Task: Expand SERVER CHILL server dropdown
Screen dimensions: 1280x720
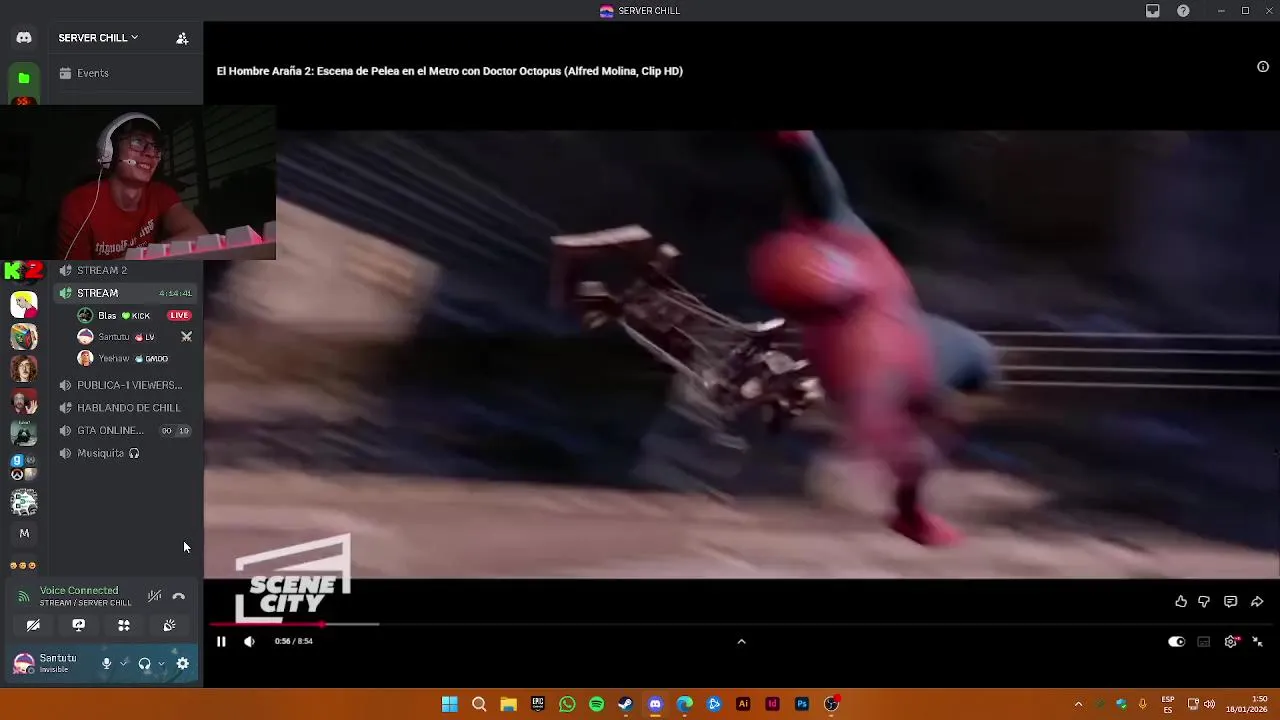Action: click(98, 38)
